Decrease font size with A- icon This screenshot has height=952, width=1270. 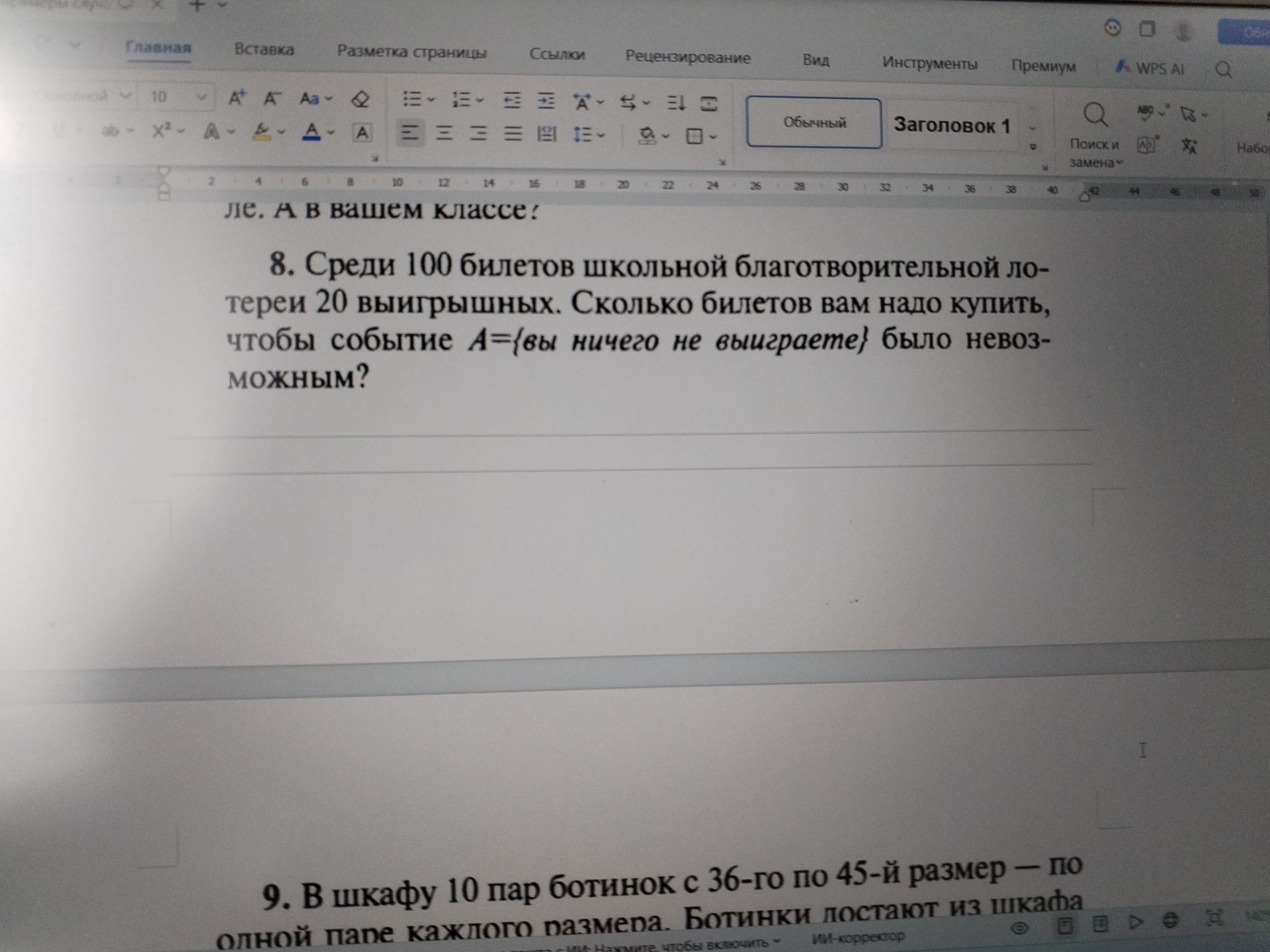point(272,99)
